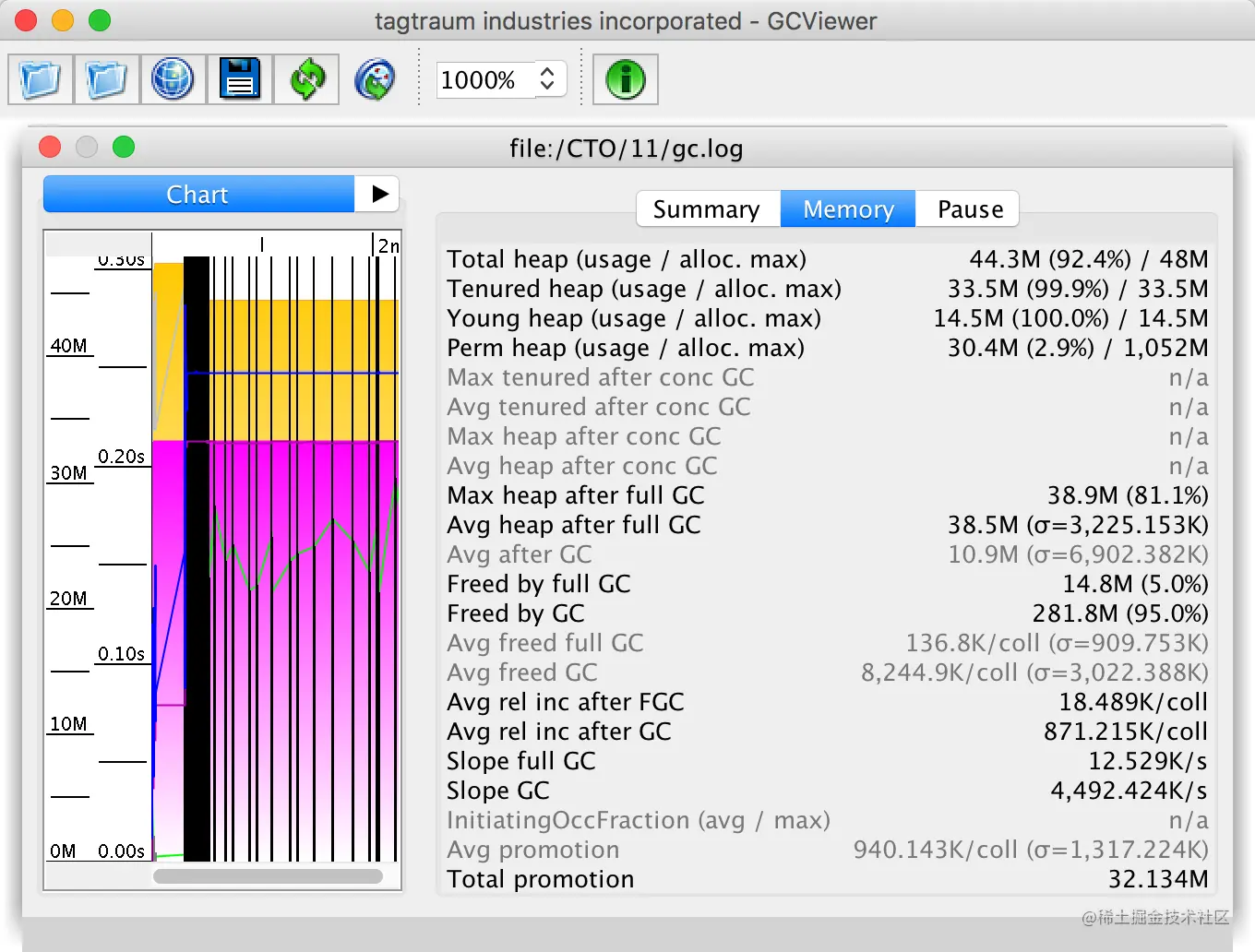The width and height of the screenshot is (1255, 952).
Task: Click the value "18.489K/coll"
Action: (1133, 702)
